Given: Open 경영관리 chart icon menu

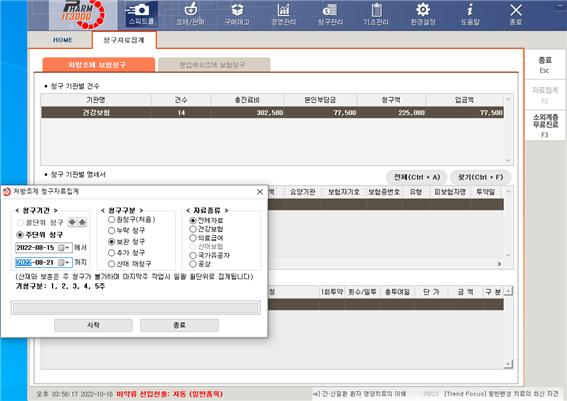Looking at the screenshot, I should point(284,14).
